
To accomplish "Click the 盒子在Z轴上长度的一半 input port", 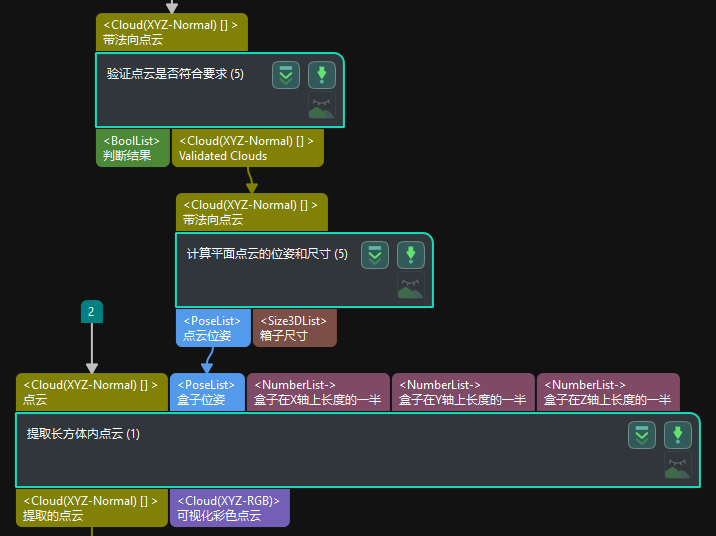I will tap(608, 392).
